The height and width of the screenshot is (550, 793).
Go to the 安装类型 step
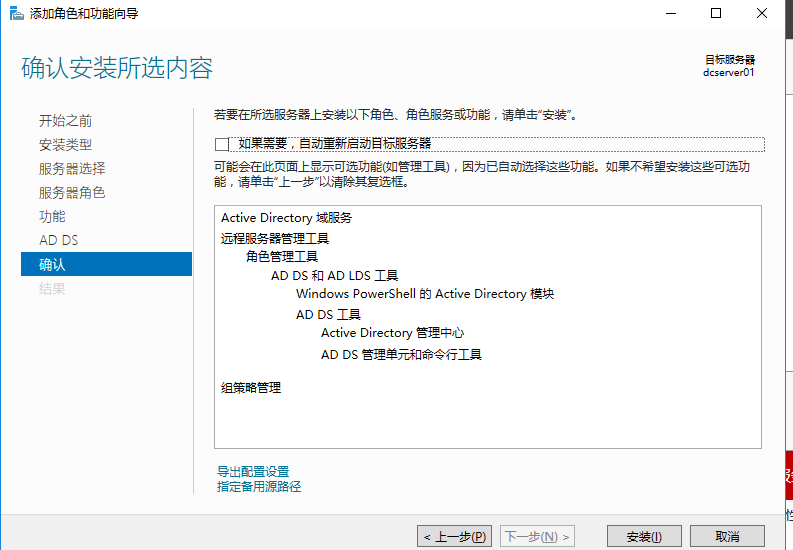point(66,145)
